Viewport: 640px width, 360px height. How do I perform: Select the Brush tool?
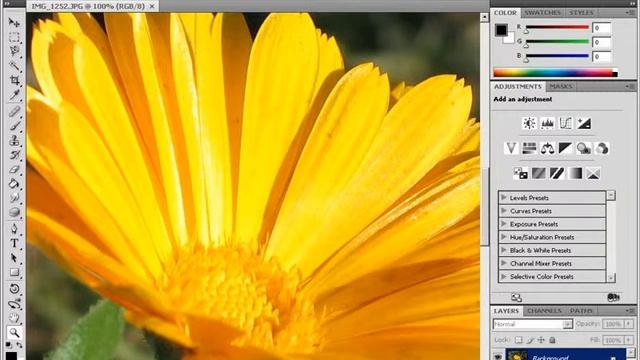pos(14,126)
